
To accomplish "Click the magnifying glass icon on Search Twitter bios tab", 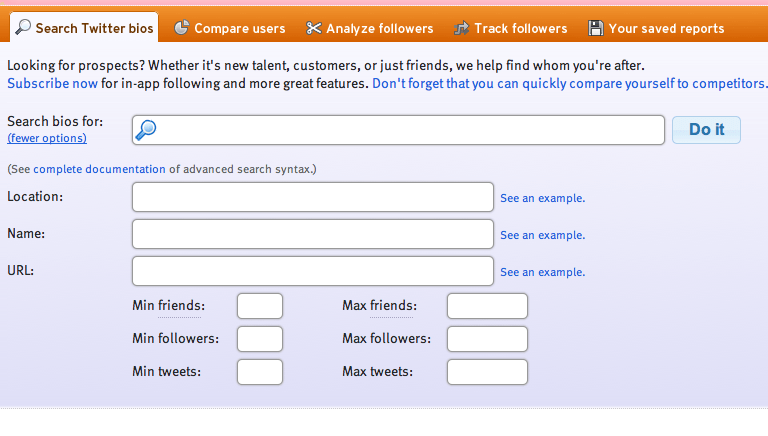I will [23, 27].
